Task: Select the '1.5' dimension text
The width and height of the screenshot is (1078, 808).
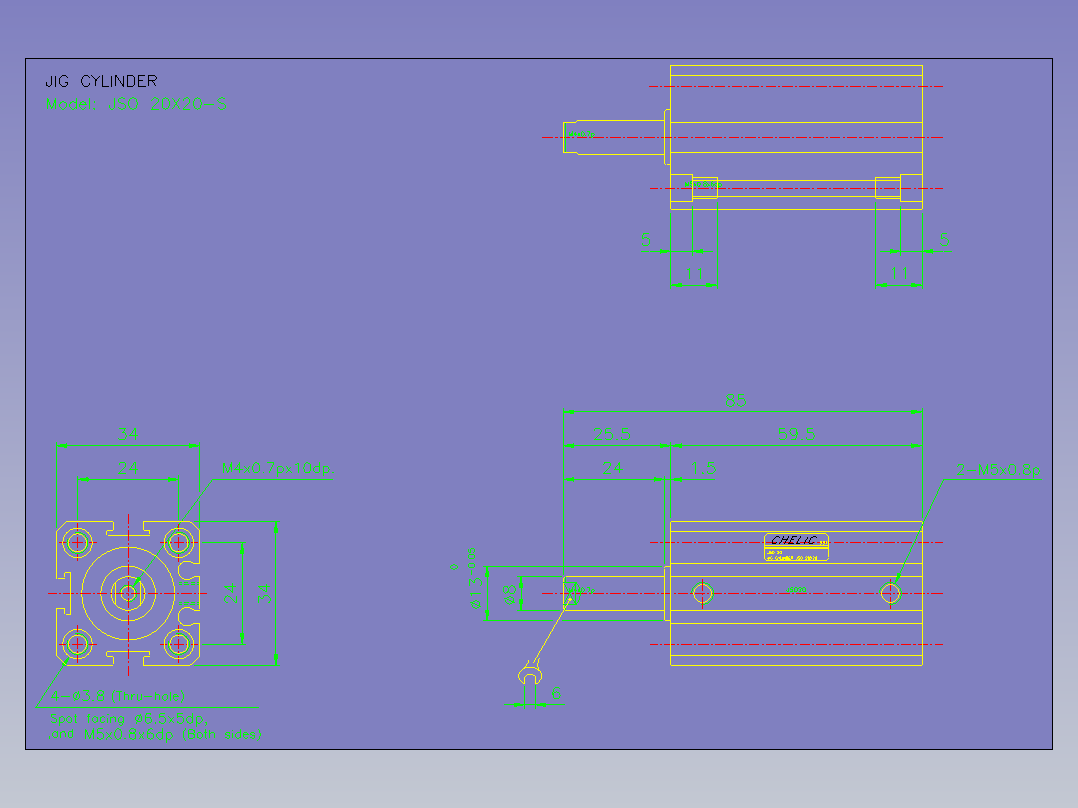Action: pos(703,468)
